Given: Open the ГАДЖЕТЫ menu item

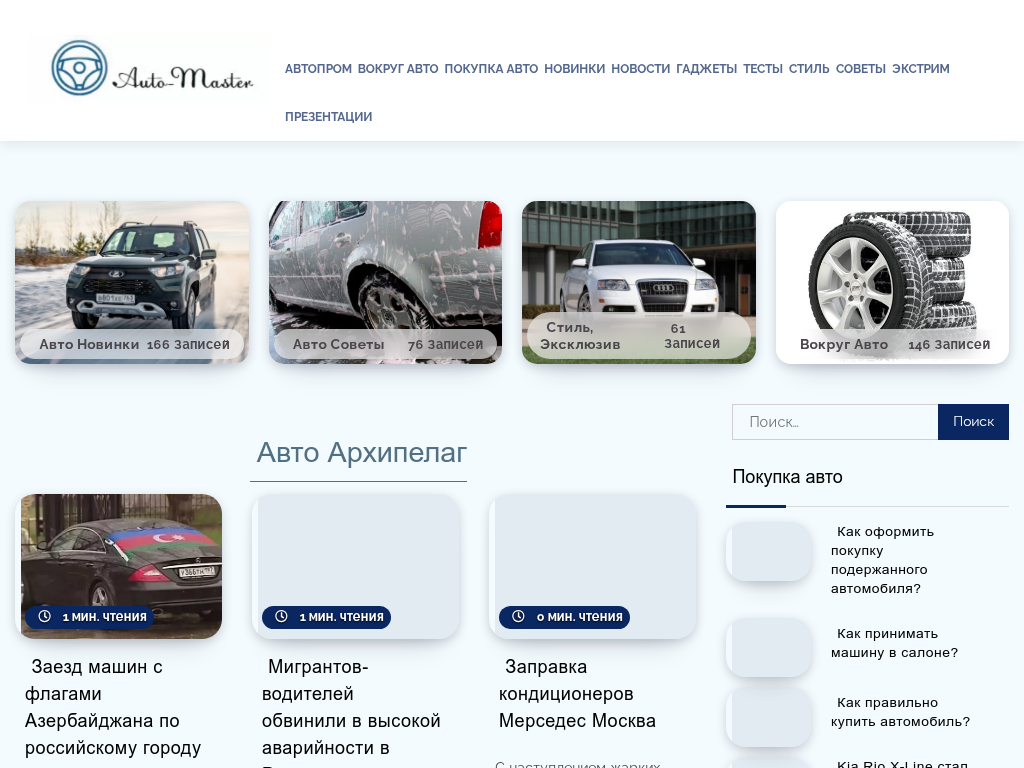Looking at the screenshot, I should pos(707,69).
